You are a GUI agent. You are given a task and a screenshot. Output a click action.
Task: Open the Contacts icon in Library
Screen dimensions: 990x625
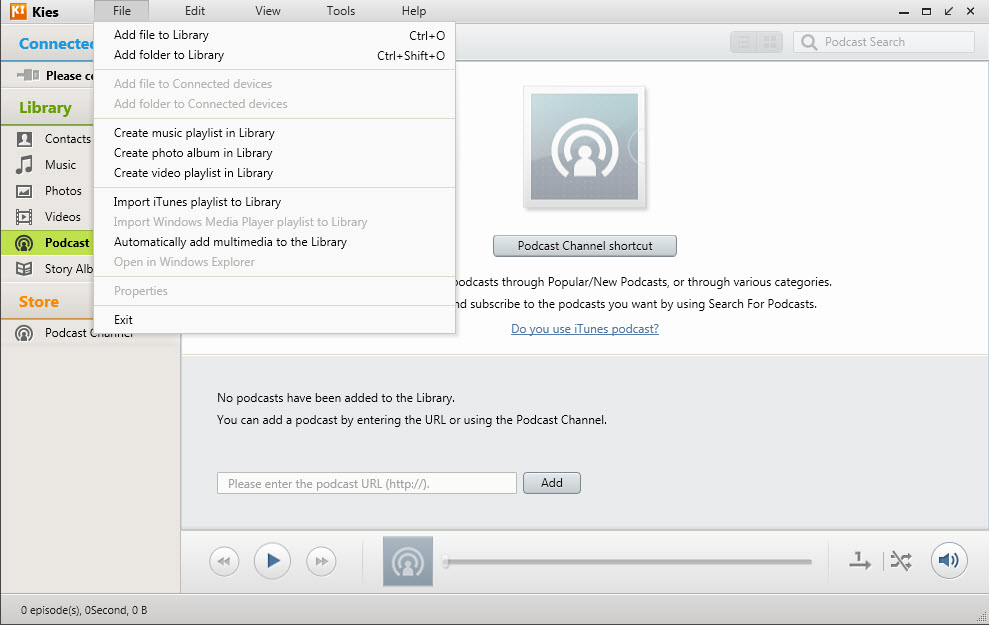point(24,139)
